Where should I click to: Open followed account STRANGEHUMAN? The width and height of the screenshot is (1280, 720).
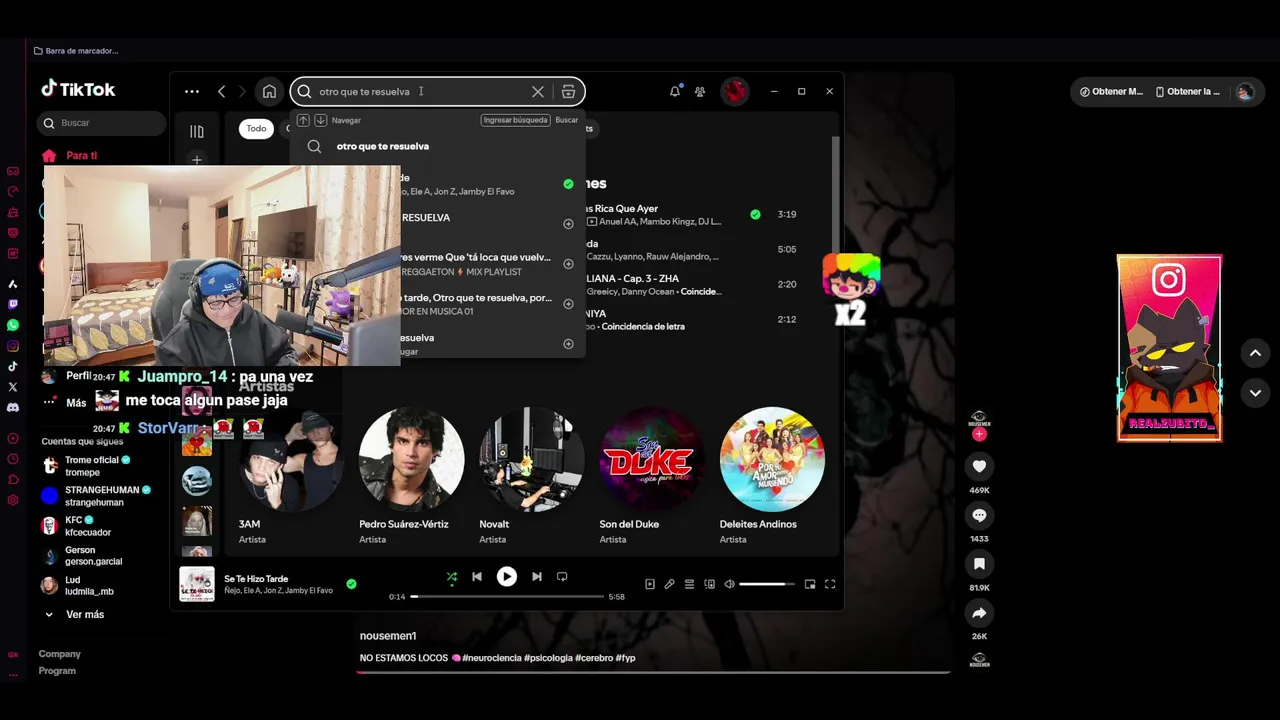(95, 495)
